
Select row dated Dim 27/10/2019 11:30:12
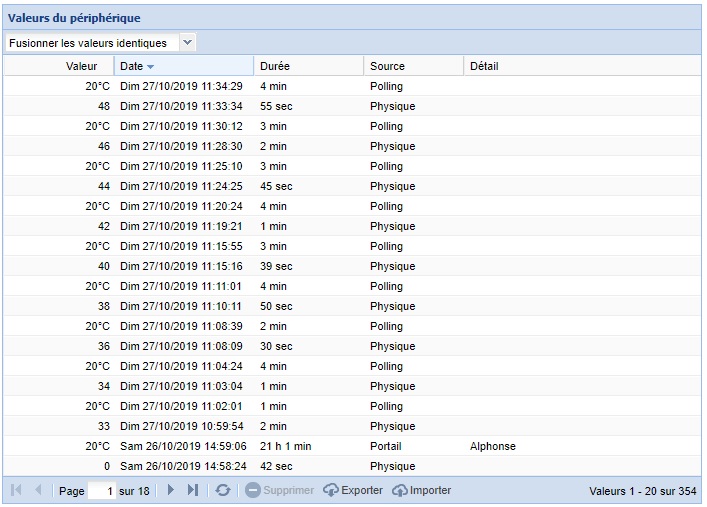pyautogui.click(x=352, y=126)
